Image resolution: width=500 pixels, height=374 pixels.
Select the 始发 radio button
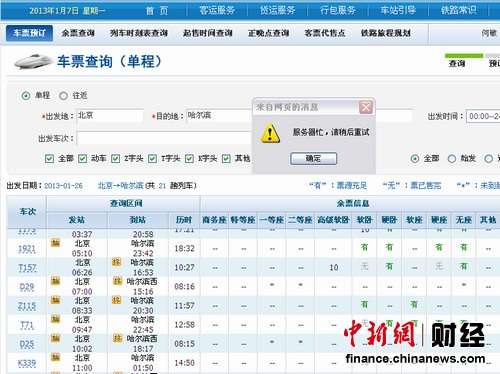[x=452, y=159]
